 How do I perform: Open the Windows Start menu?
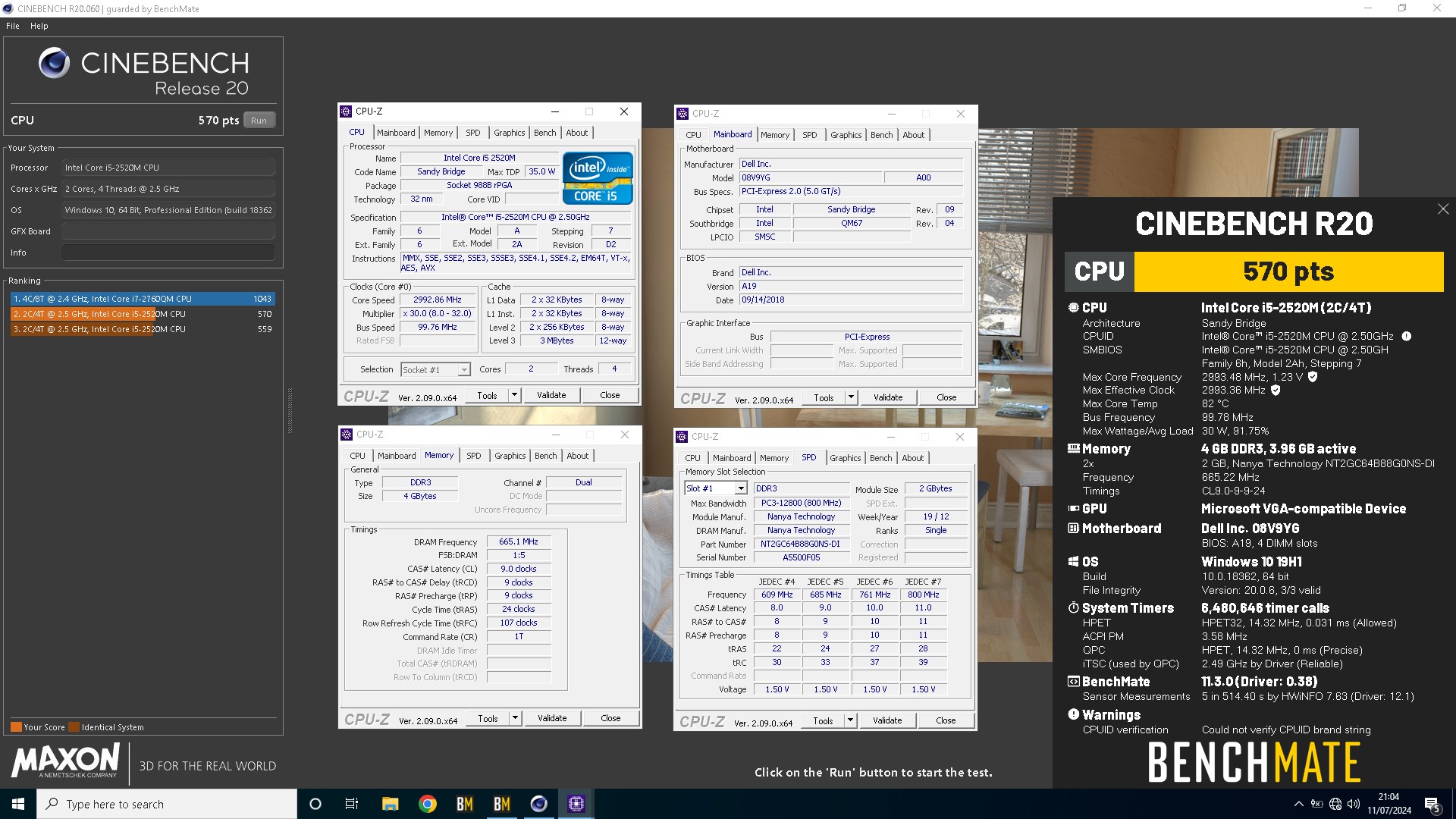pos(18,804)
